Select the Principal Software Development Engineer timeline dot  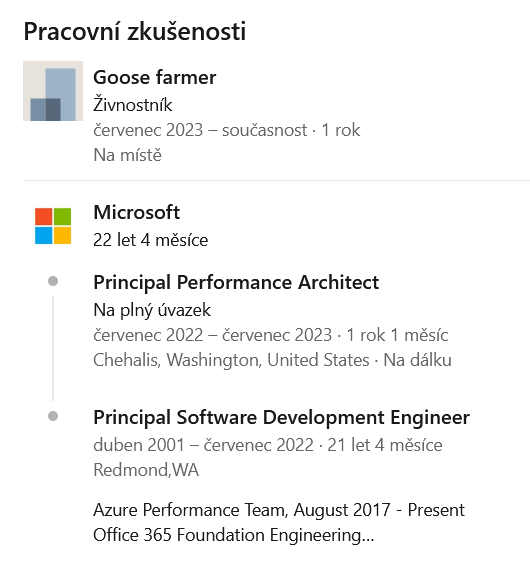click(x=53, y=416)
